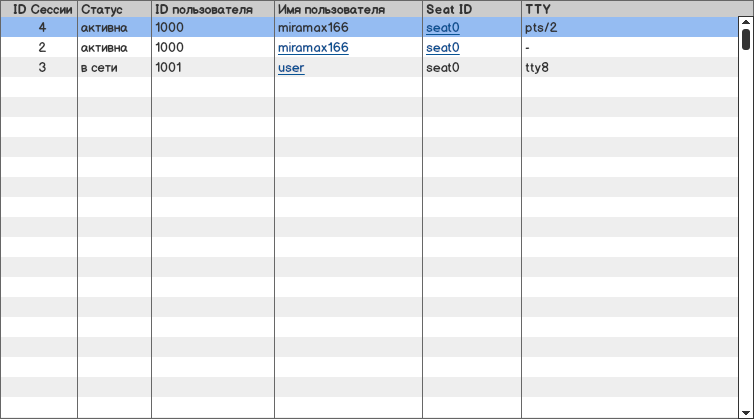Click the tty8 cell
Screen dimensions: 754x419
537,68
